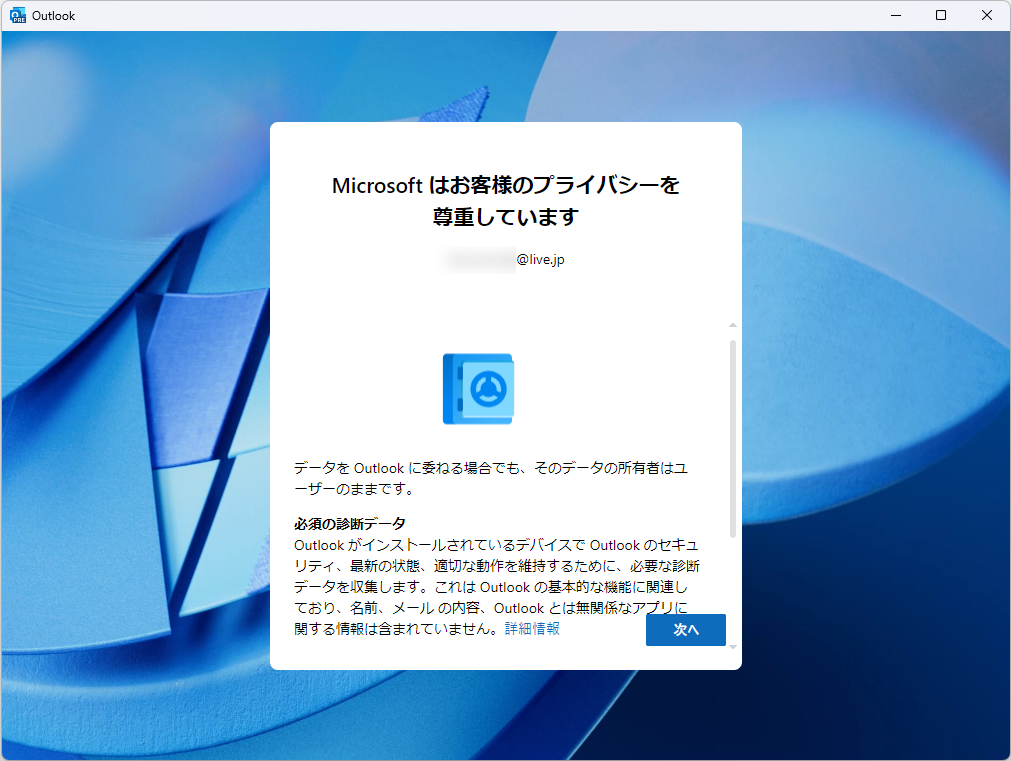This screenshot has height=761, width=1011.
Task: Click the 必須の診断データ section heading
Action: 349,523
